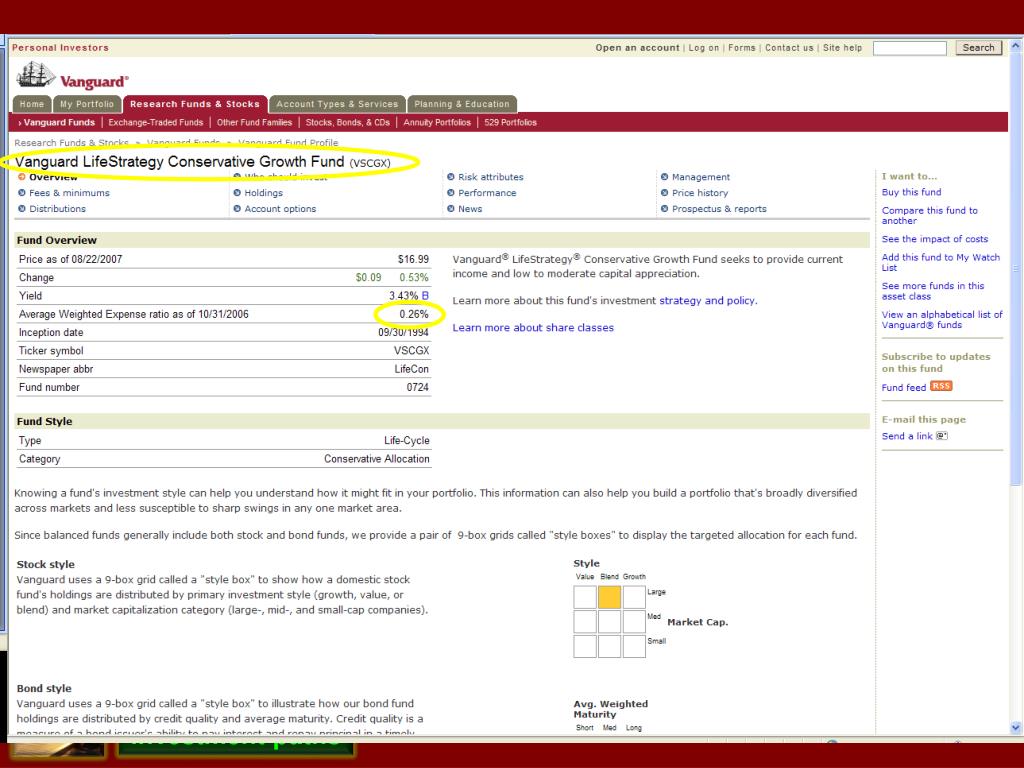View Risk attributes section

490,176
